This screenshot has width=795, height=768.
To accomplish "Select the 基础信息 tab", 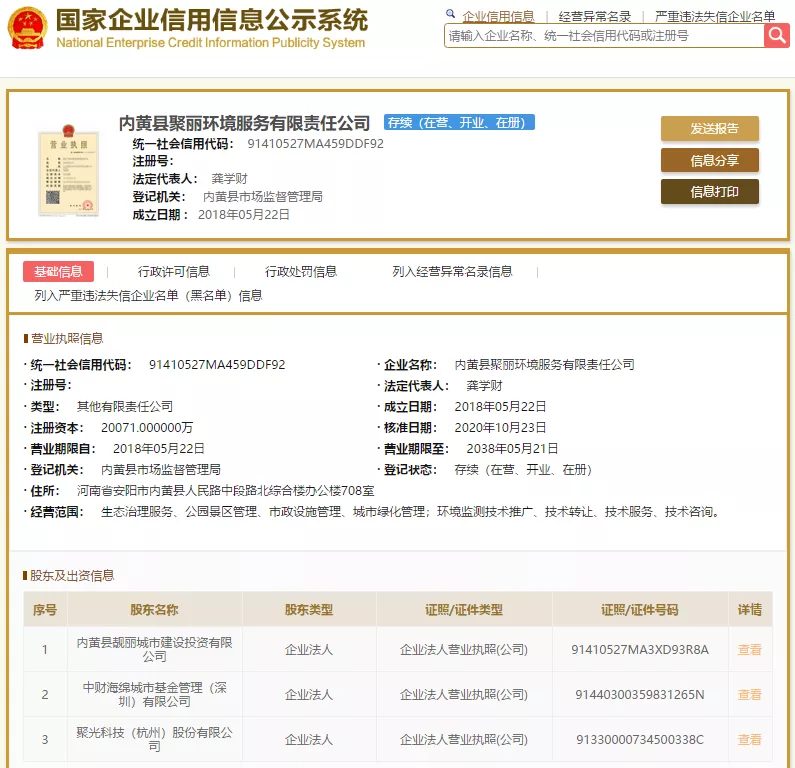I will point(58,272).
